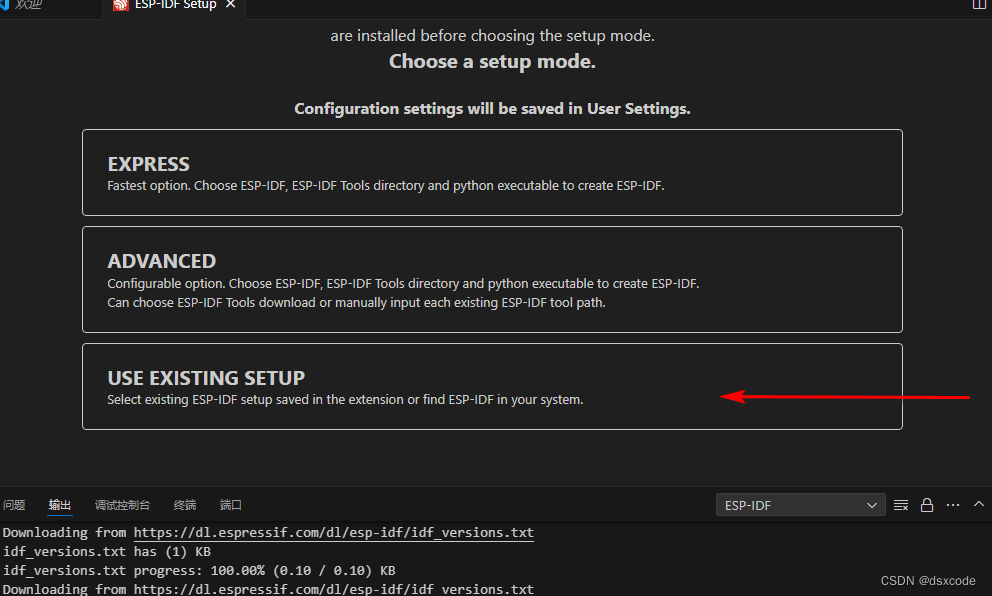992x596 pixels.
Task: Open the 调试控制台 panel
Action: (x=122, y=505)
